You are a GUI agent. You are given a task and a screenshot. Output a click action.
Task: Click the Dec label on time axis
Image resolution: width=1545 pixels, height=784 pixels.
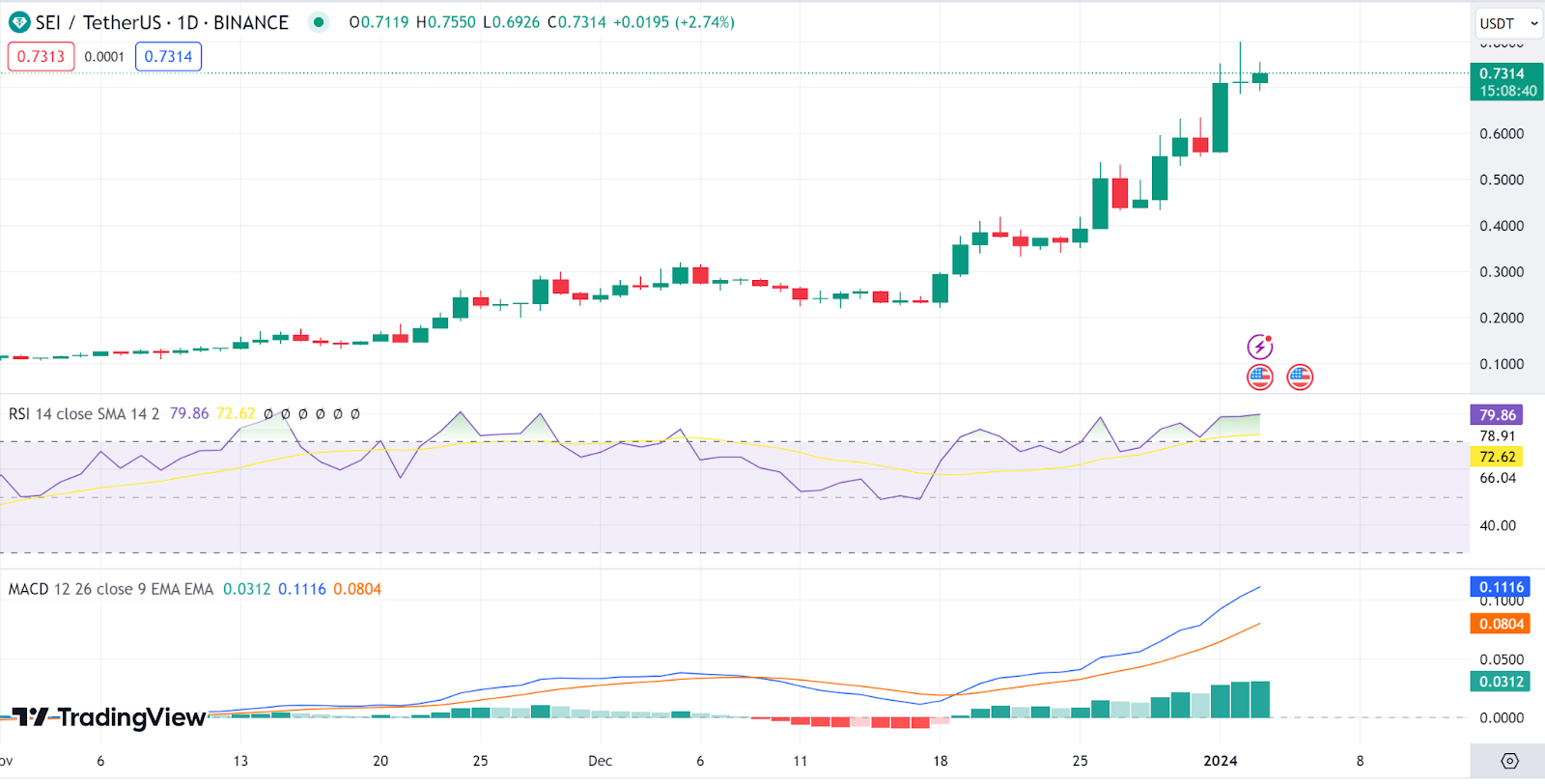[x=600, y=761]
